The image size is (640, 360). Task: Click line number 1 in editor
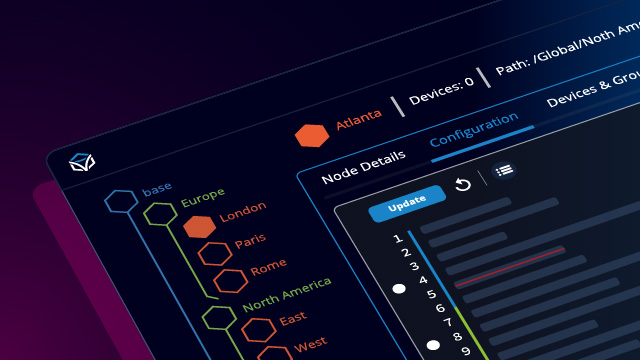tap(398, 239)
